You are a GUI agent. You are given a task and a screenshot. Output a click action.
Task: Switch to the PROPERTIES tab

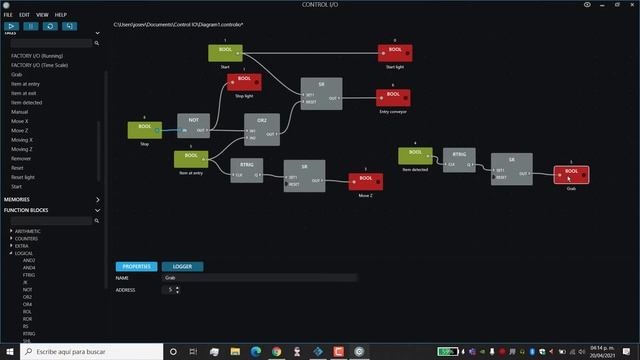coord(136,267)
